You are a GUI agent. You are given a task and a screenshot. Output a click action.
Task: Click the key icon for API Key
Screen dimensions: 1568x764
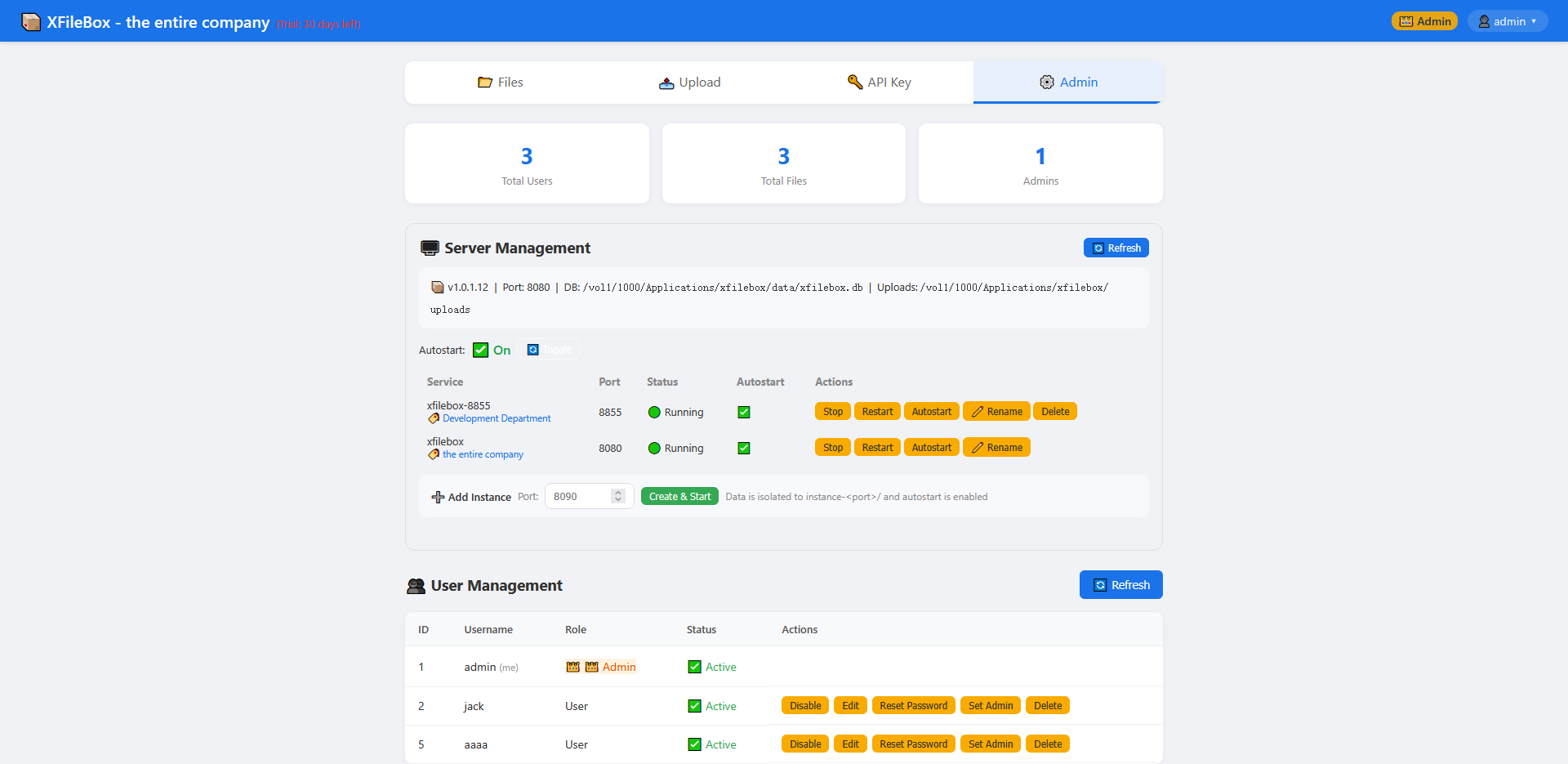coord(855,82)
